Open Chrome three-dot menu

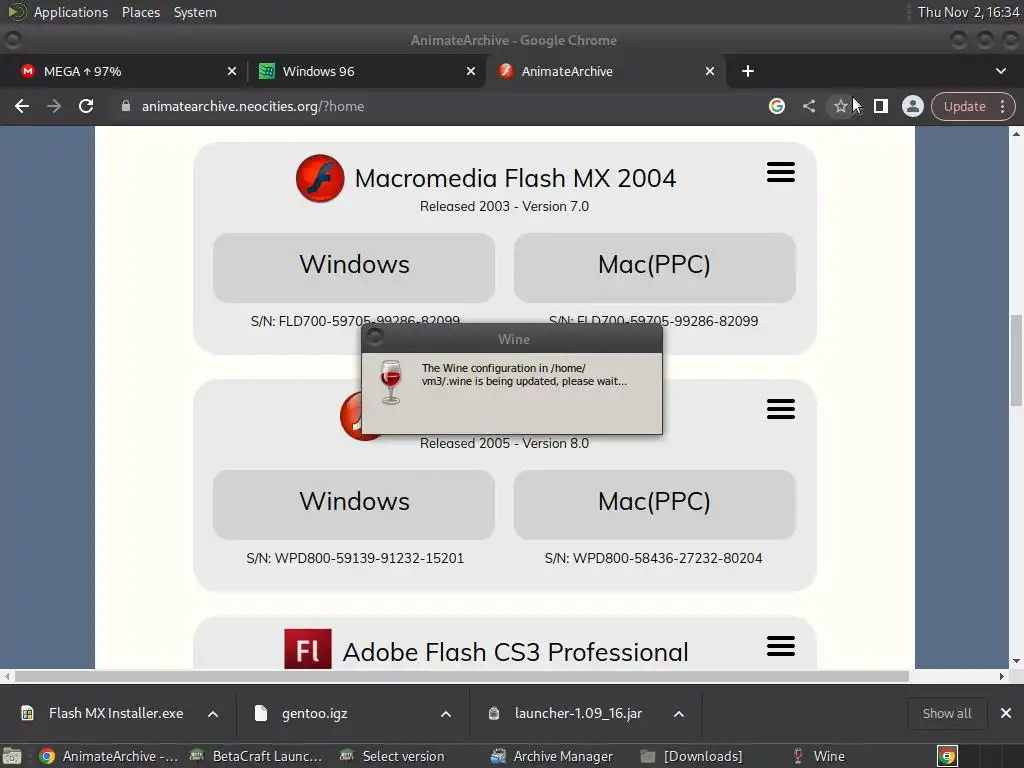point(1002,106)
